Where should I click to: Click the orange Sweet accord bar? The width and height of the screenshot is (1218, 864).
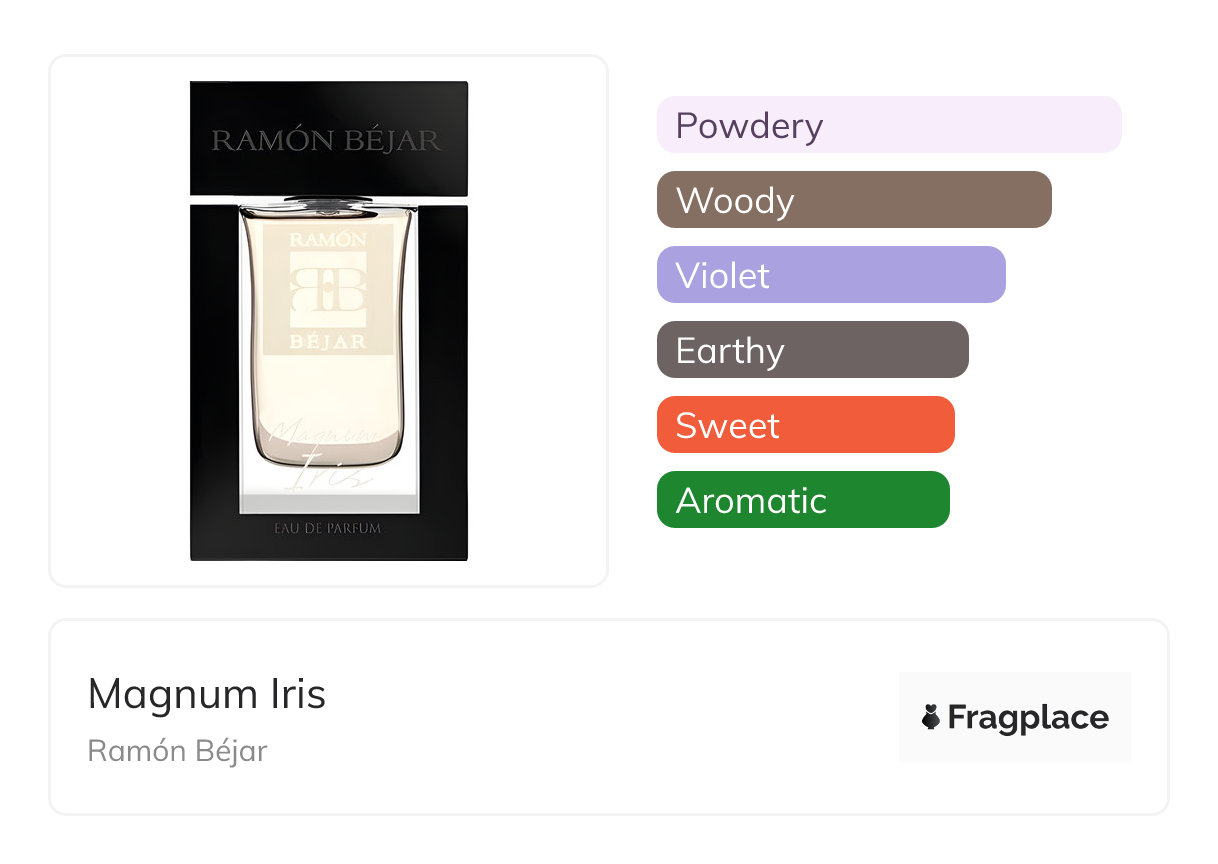(805, 425)
